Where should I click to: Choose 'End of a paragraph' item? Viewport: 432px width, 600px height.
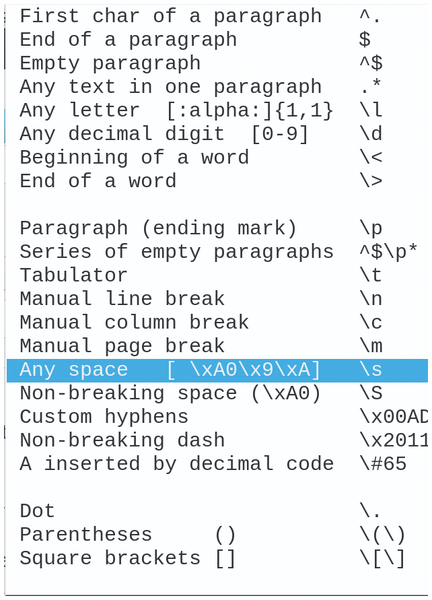coord(217,40)
